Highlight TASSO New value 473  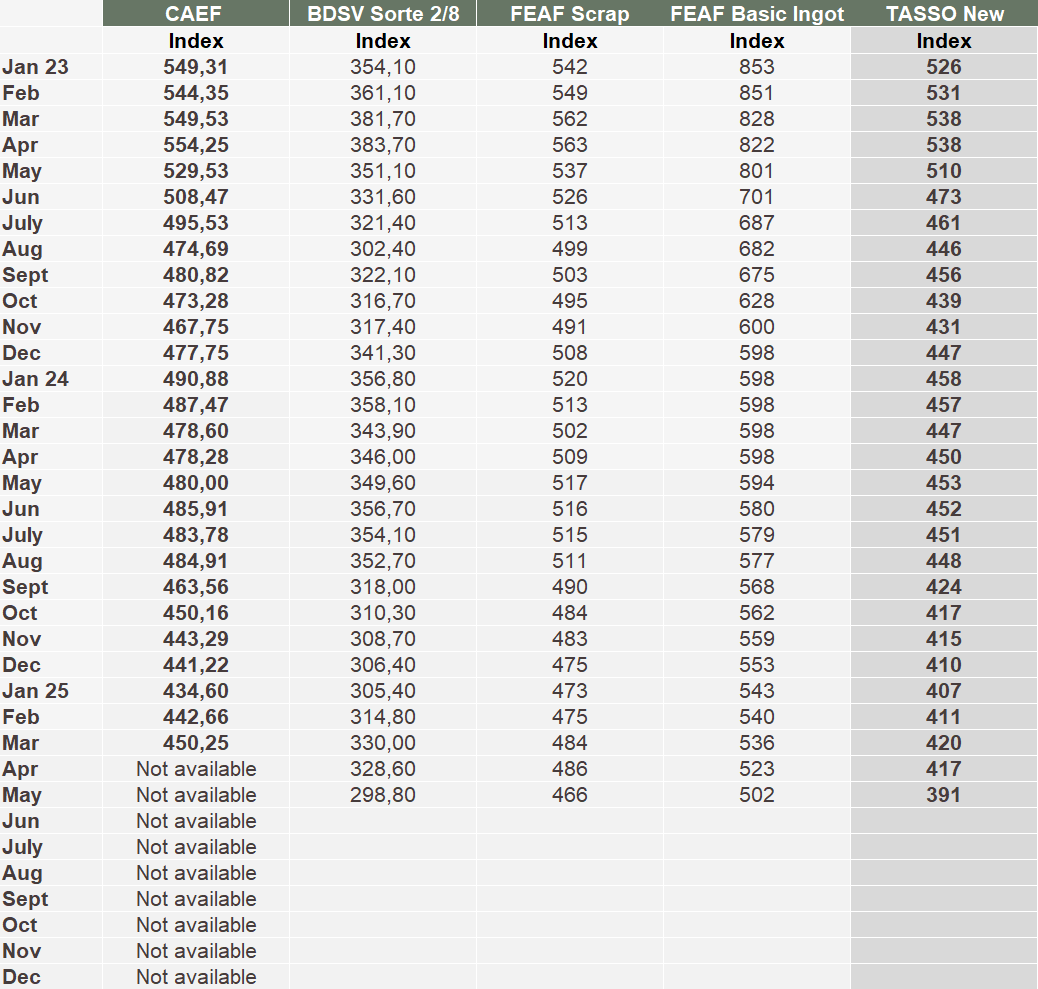(944, 197)
